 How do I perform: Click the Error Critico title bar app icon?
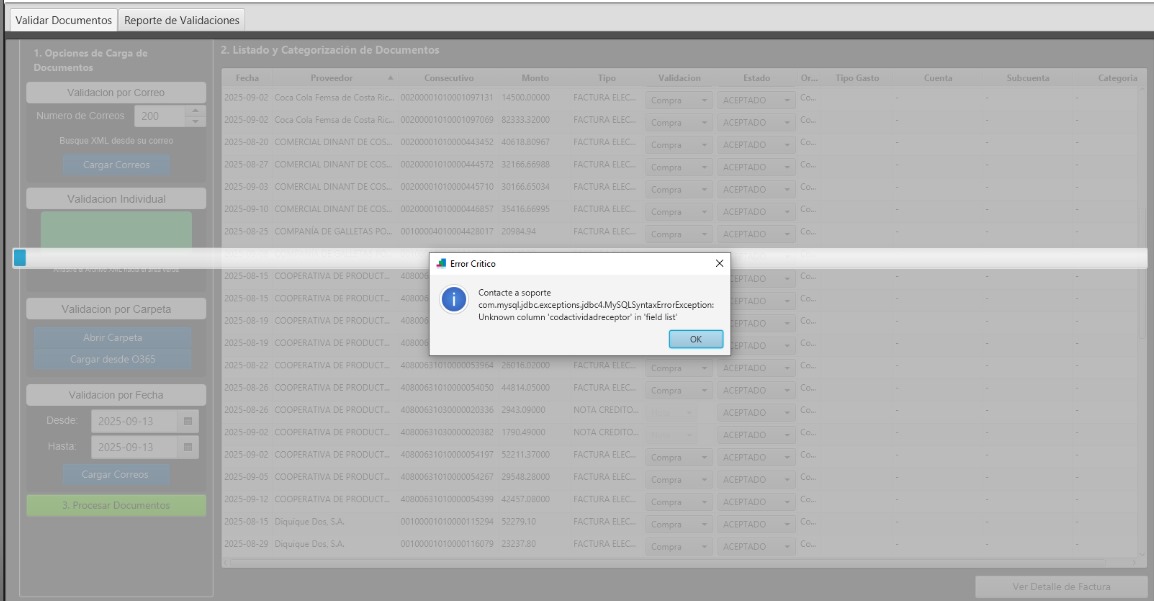point(442,264)
